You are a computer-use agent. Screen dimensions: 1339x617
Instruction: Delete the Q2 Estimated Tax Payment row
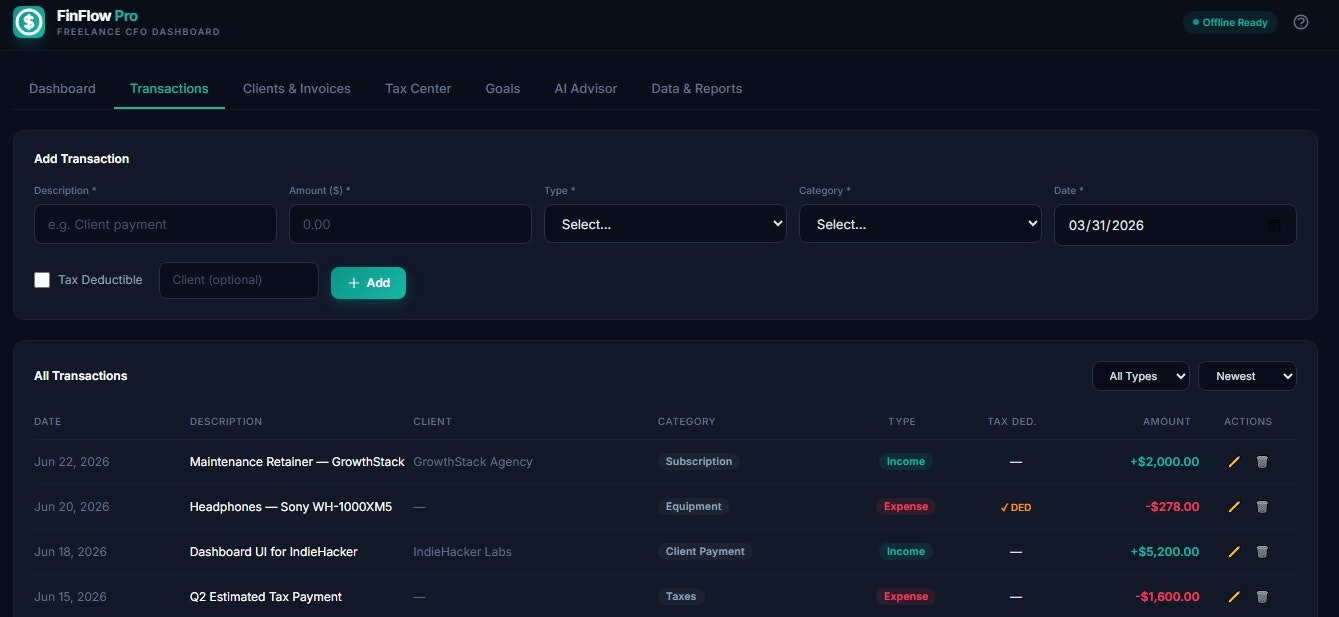click(1262, 596)
